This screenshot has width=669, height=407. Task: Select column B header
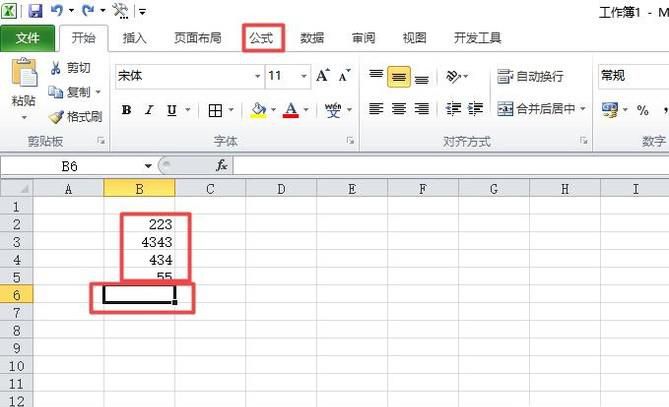coord(139,189)
